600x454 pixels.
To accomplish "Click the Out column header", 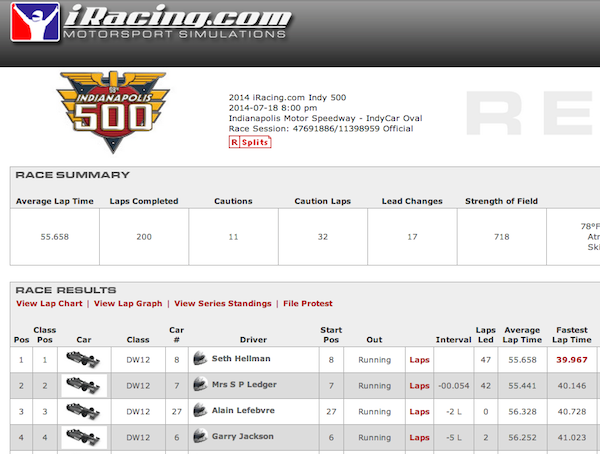I will pyautogui.click(x=374, y=340).
